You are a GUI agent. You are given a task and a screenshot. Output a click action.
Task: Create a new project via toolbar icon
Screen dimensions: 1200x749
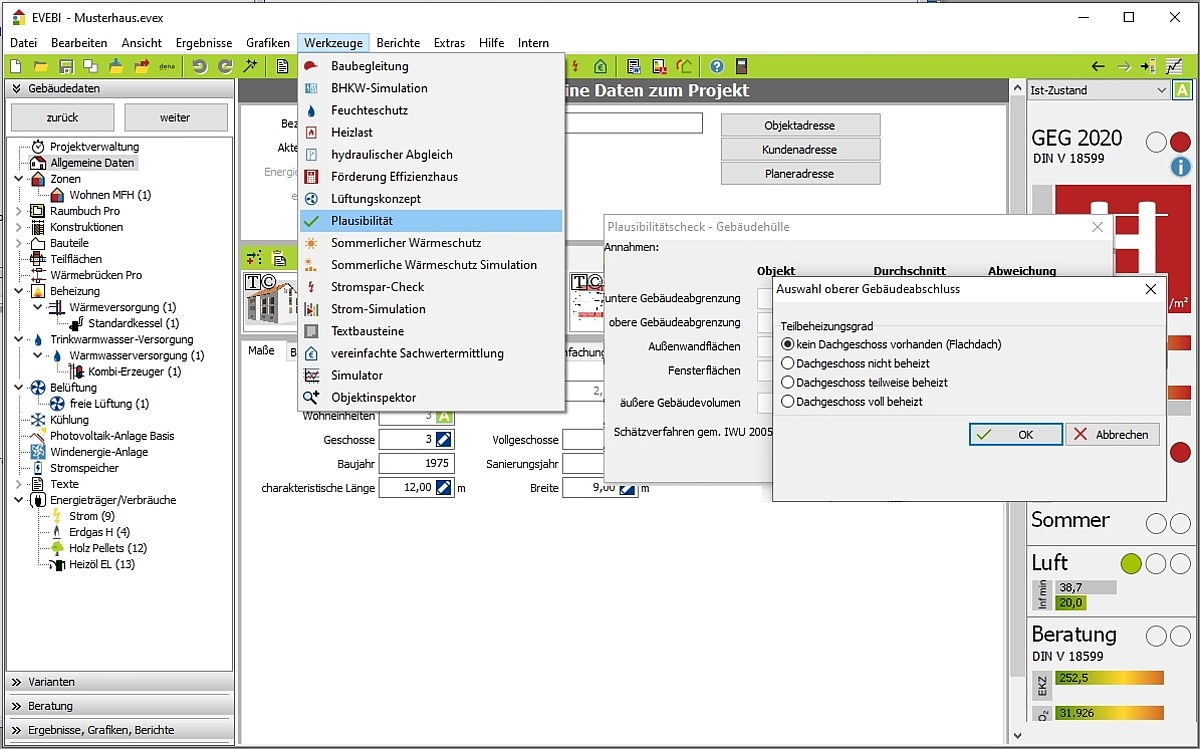[x=16, y=66]
